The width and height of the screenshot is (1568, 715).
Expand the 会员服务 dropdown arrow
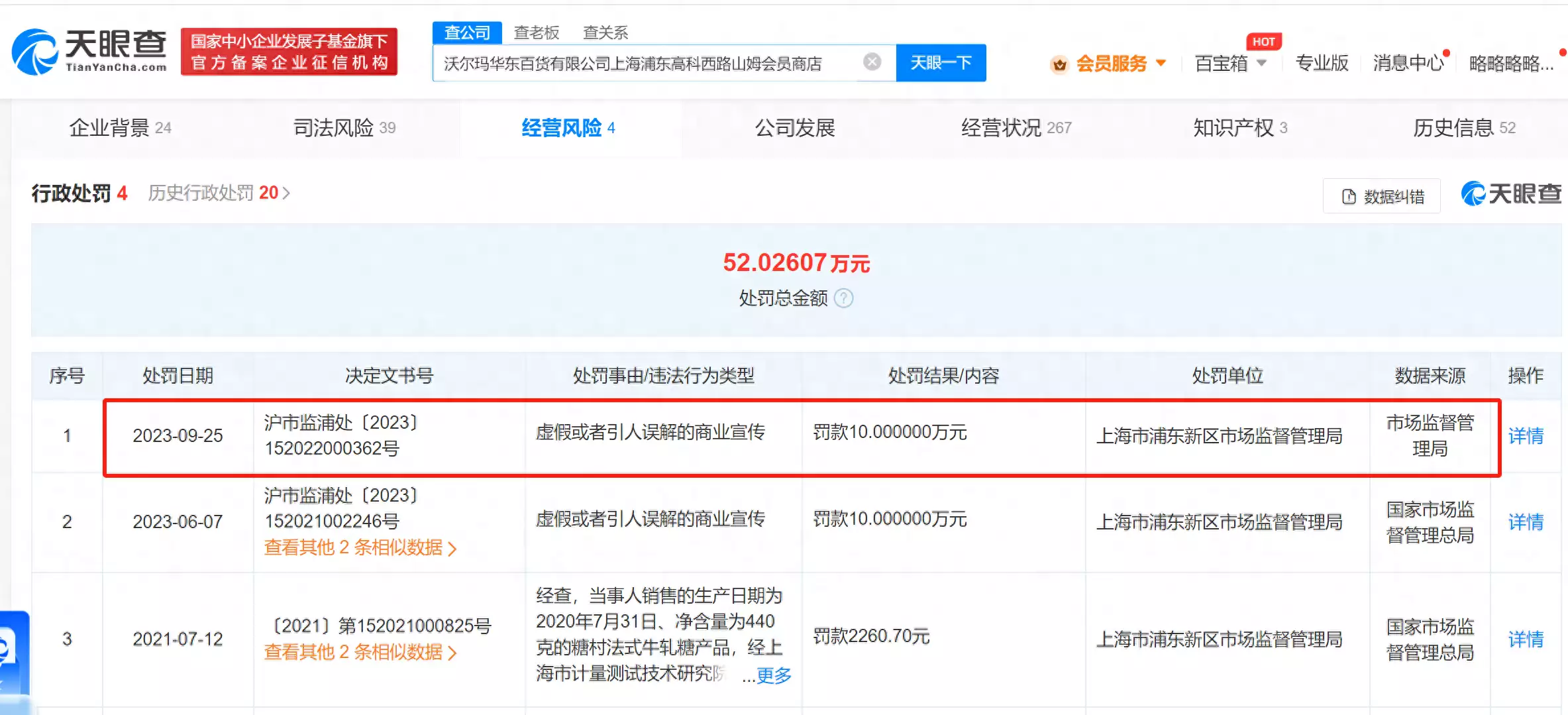pos(1161,63)
